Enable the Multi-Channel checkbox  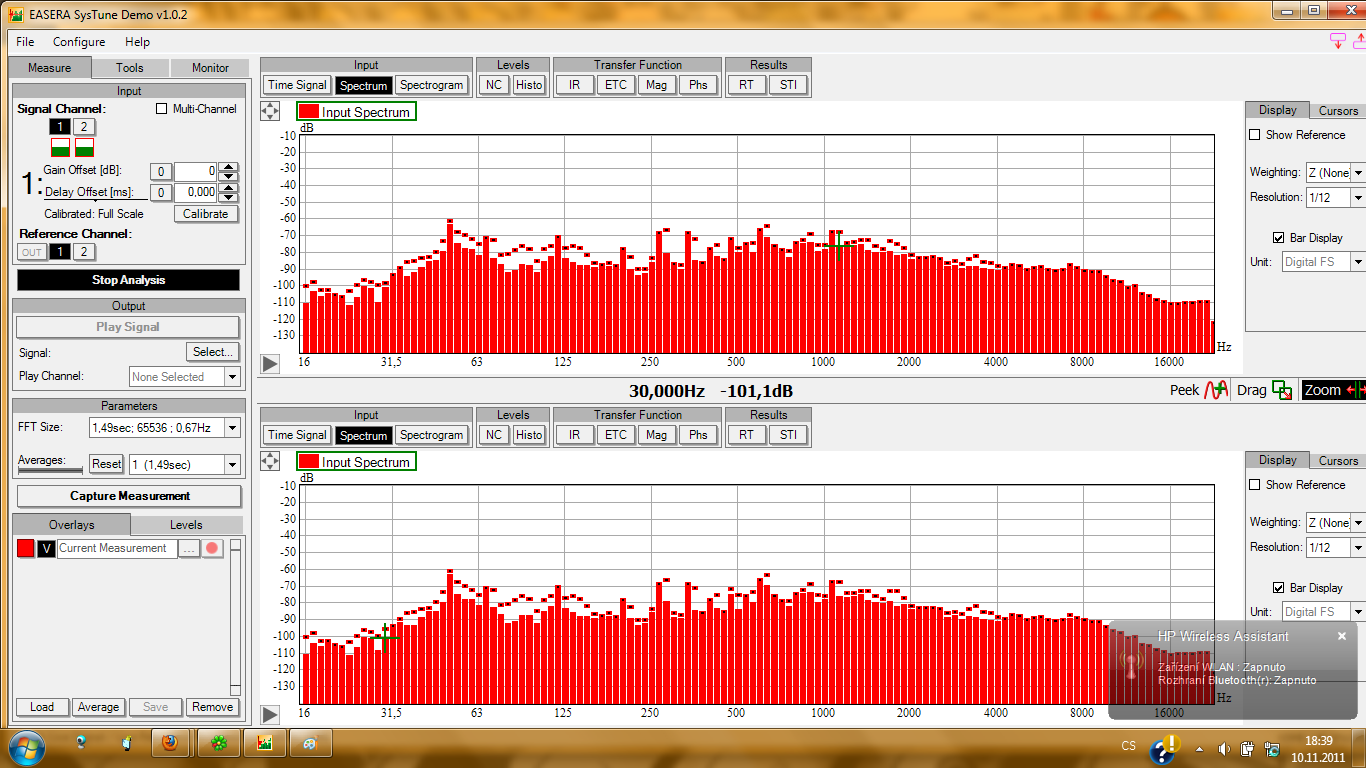point(162,109)
